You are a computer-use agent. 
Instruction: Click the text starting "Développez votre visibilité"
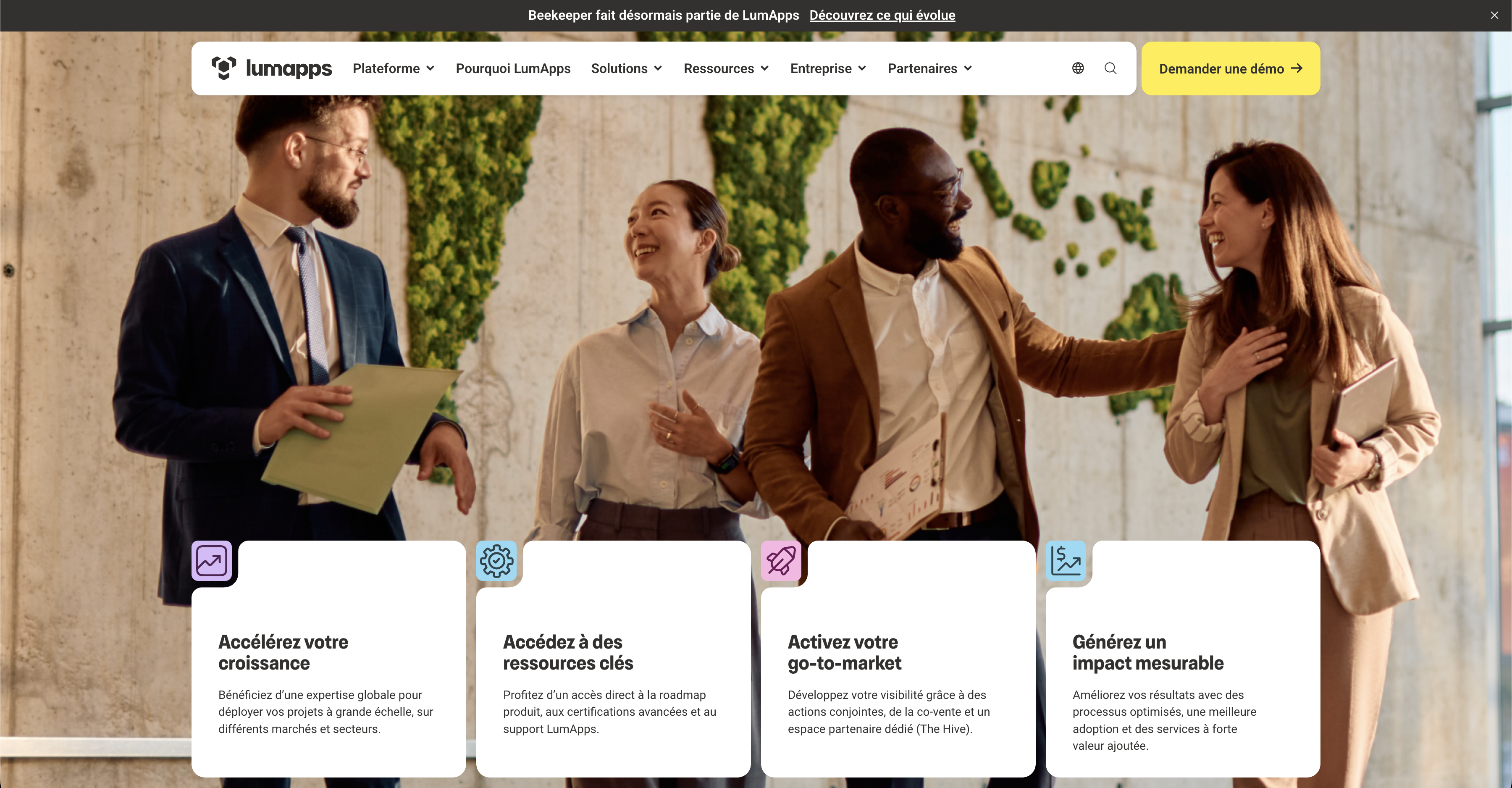(889, 712)
